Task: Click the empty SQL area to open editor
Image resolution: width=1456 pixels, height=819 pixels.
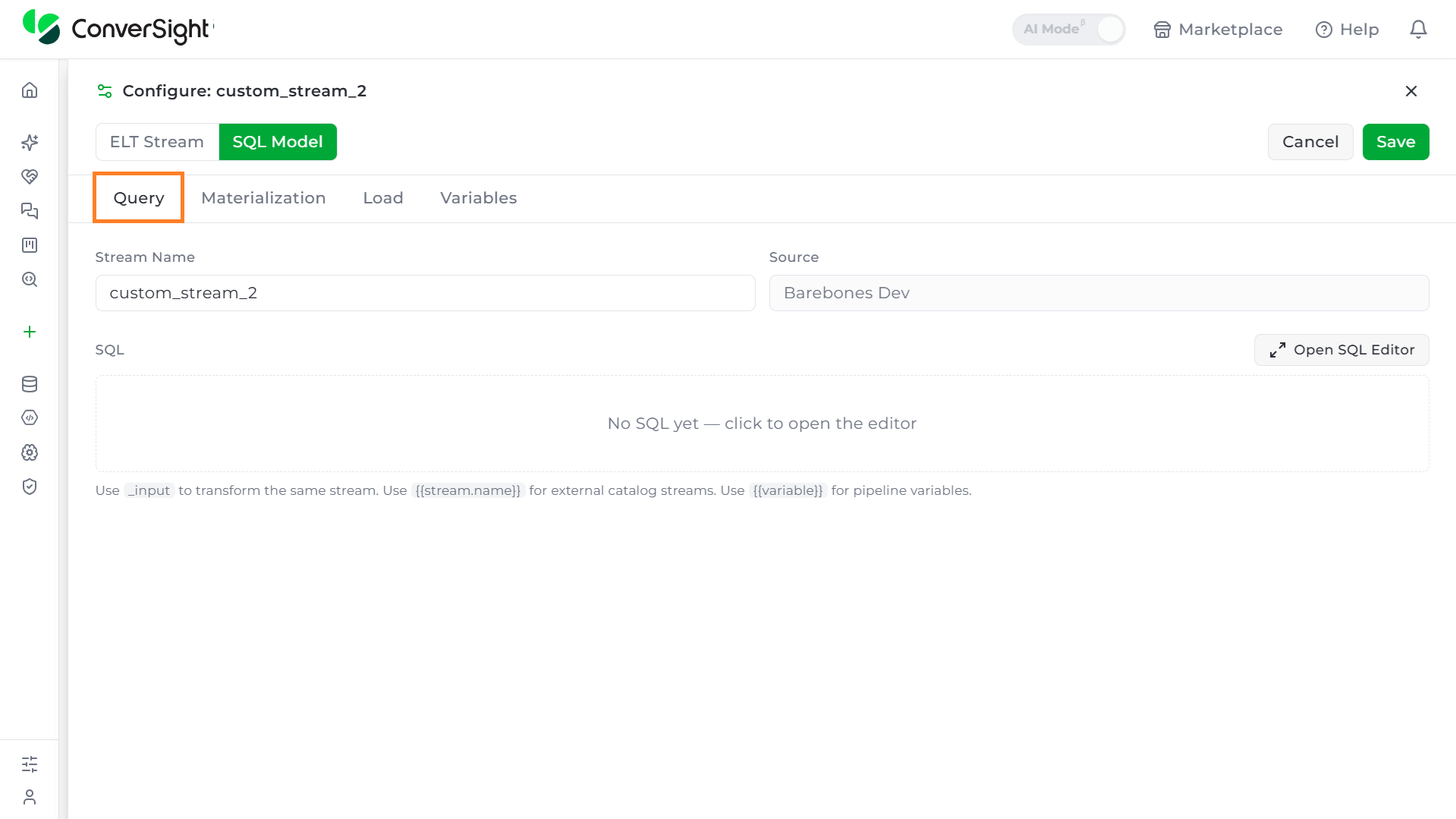Action: [x=763, y=424]
